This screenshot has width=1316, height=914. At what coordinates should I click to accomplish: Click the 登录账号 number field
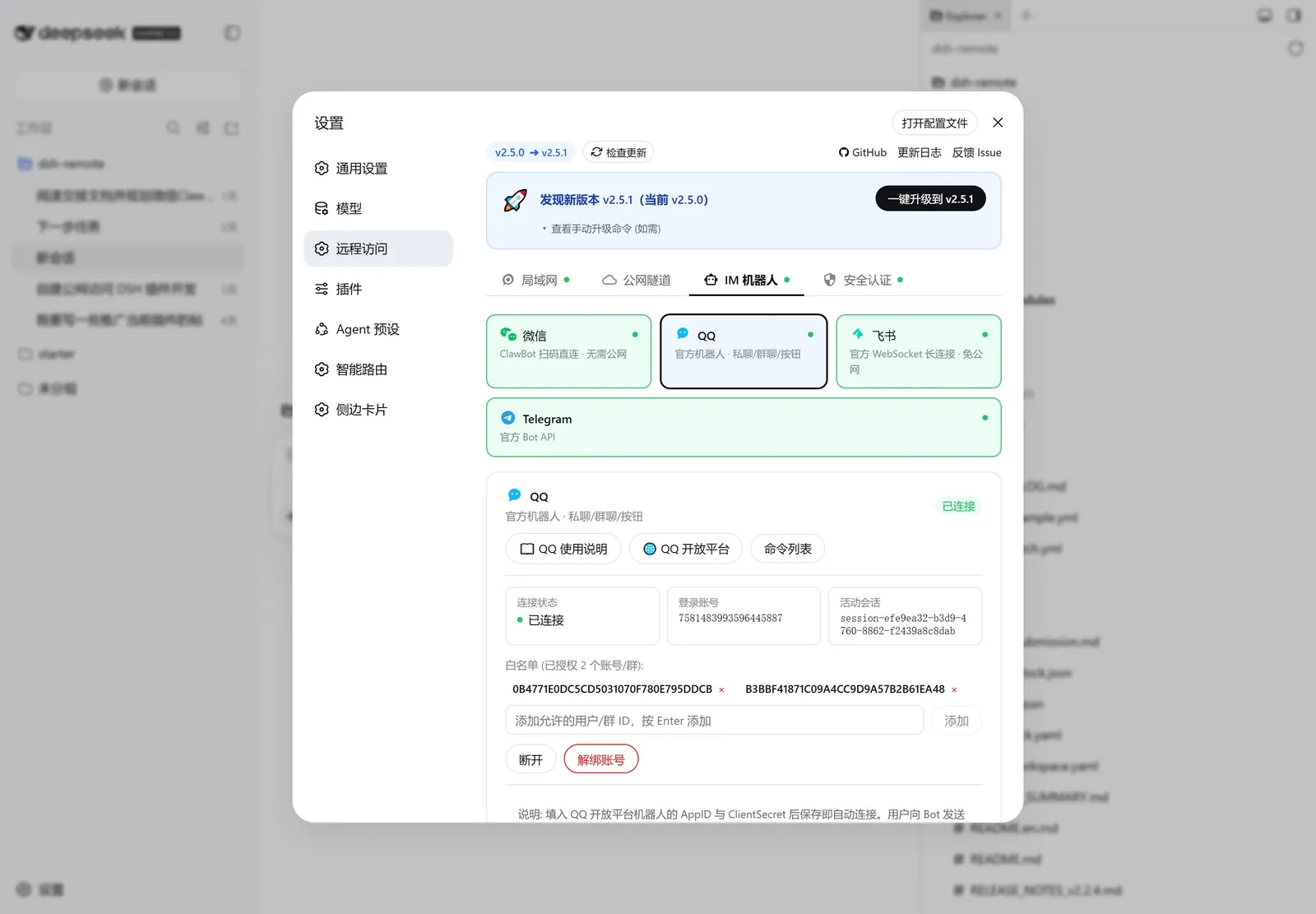[x=730, y=618]
